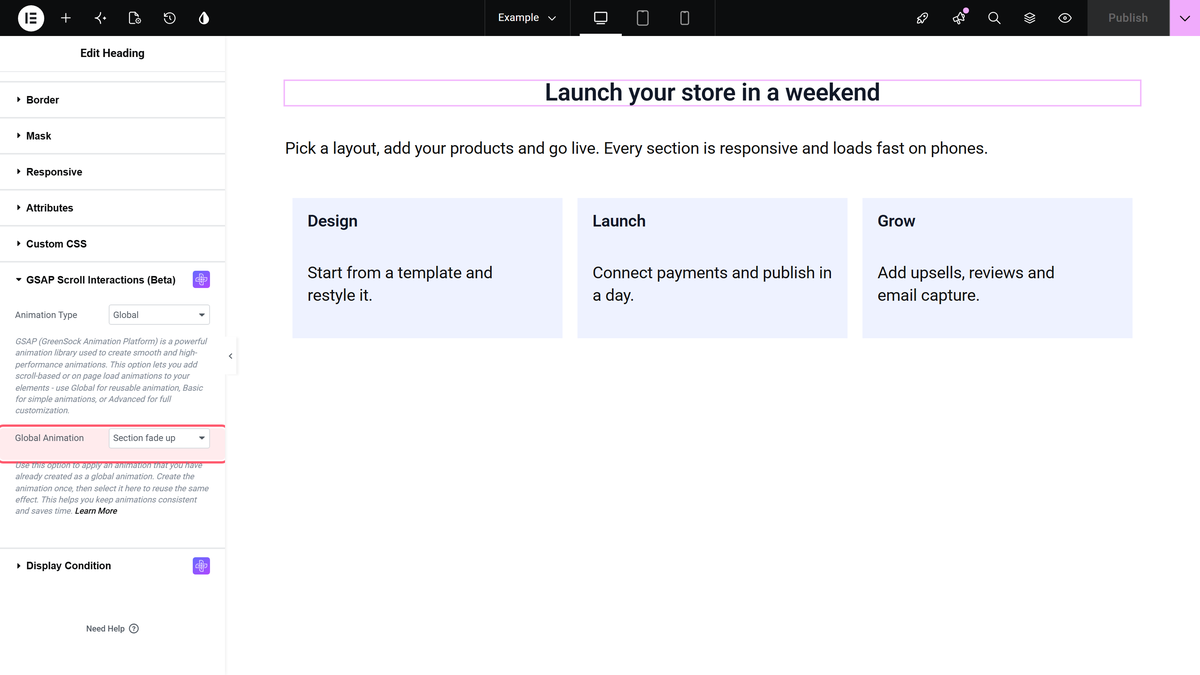Expand the Responsive section

click(x=112, y=172)
